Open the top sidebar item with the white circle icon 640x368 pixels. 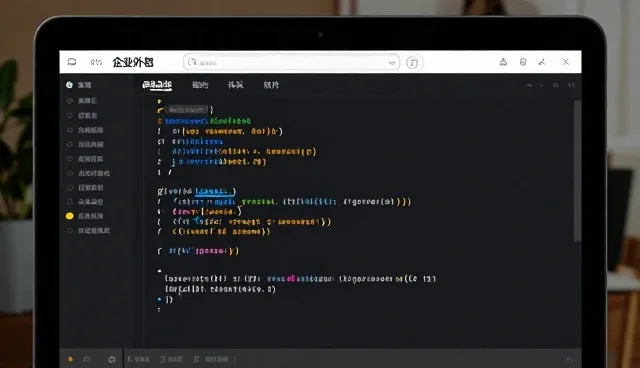[x=79, y=85]
